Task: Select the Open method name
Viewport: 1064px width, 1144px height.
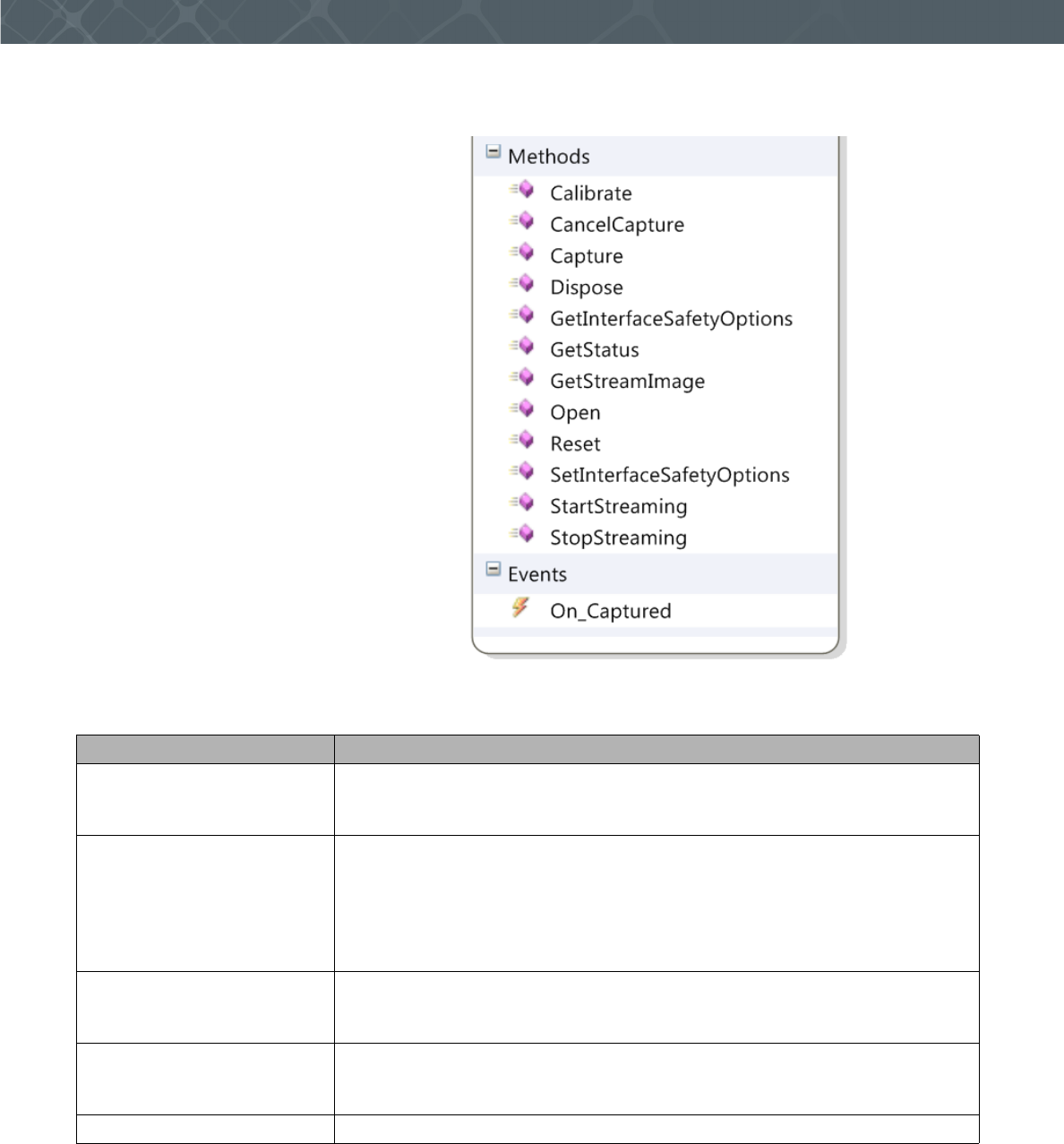Action: 575,413
